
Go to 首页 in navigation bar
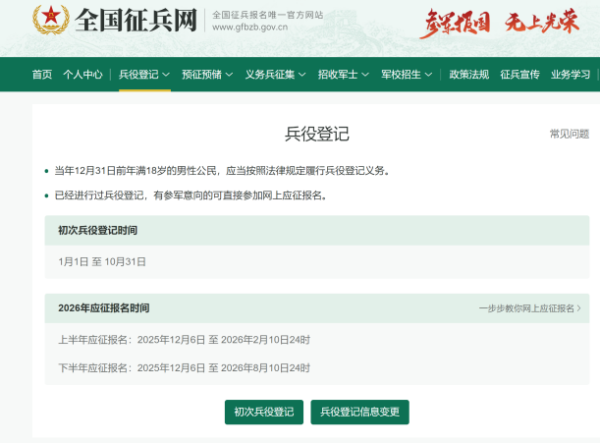[42, 75]
